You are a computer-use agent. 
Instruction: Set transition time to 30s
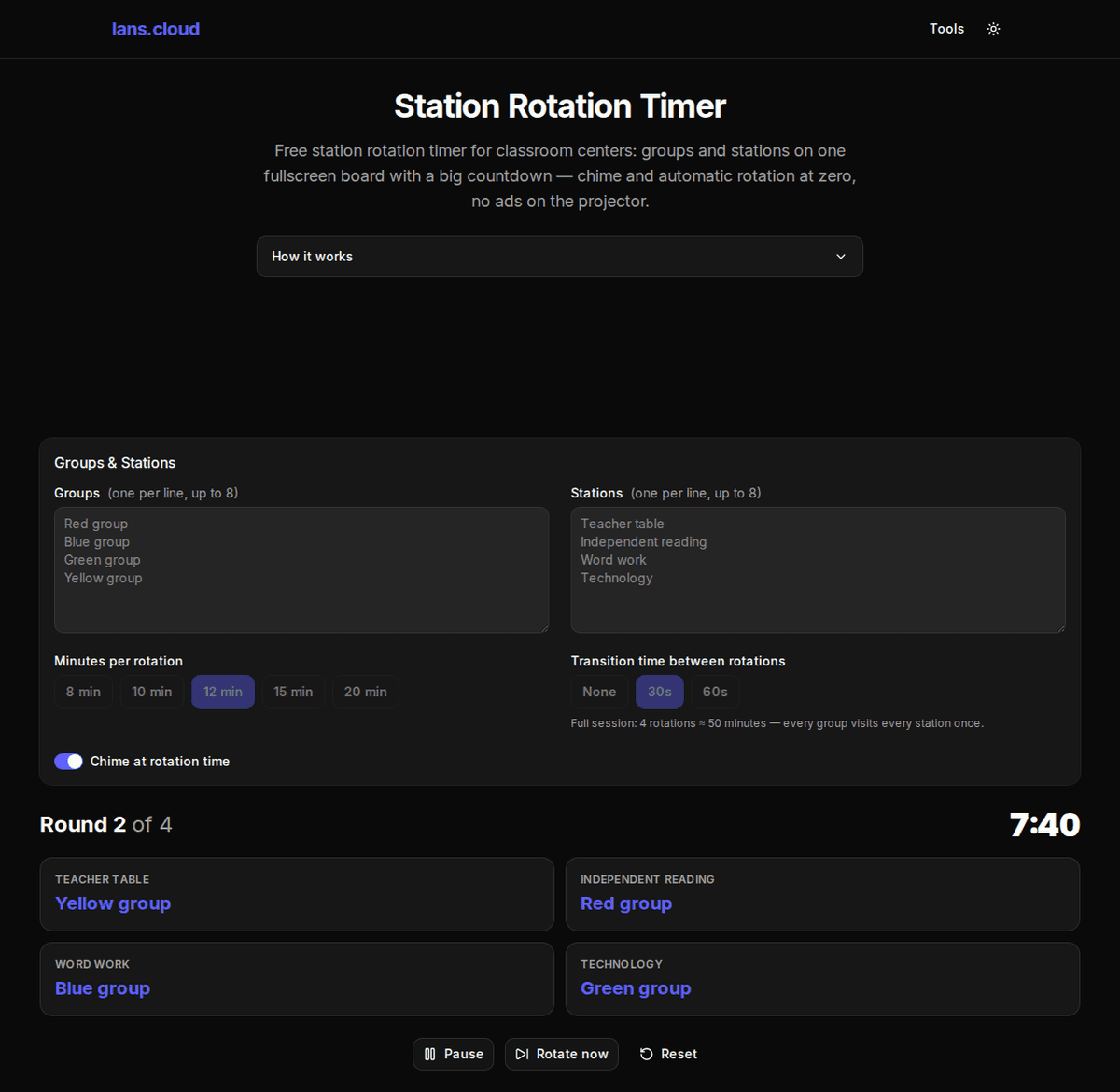[x=660, y=692]
